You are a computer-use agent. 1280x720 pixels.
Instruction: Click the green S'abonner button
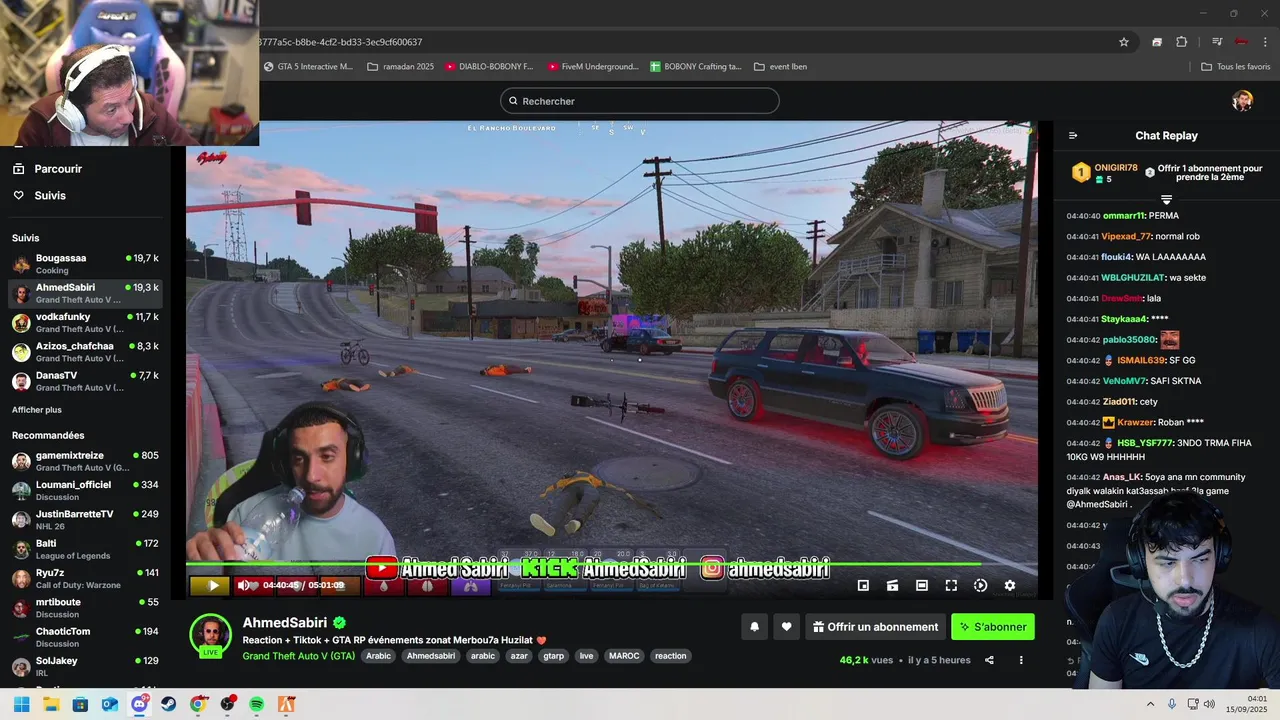[993, 627]
